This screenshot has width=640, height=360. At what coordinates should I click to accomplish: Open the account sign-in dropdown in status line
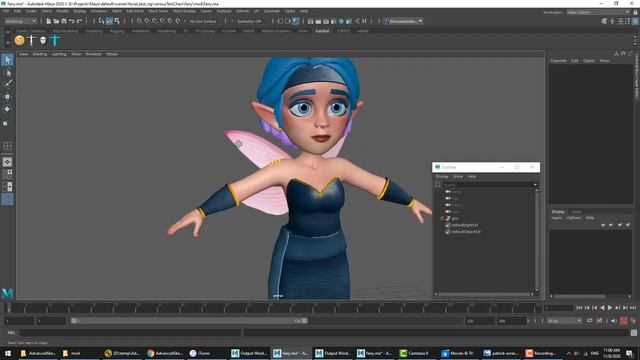(x=404, y=21)
